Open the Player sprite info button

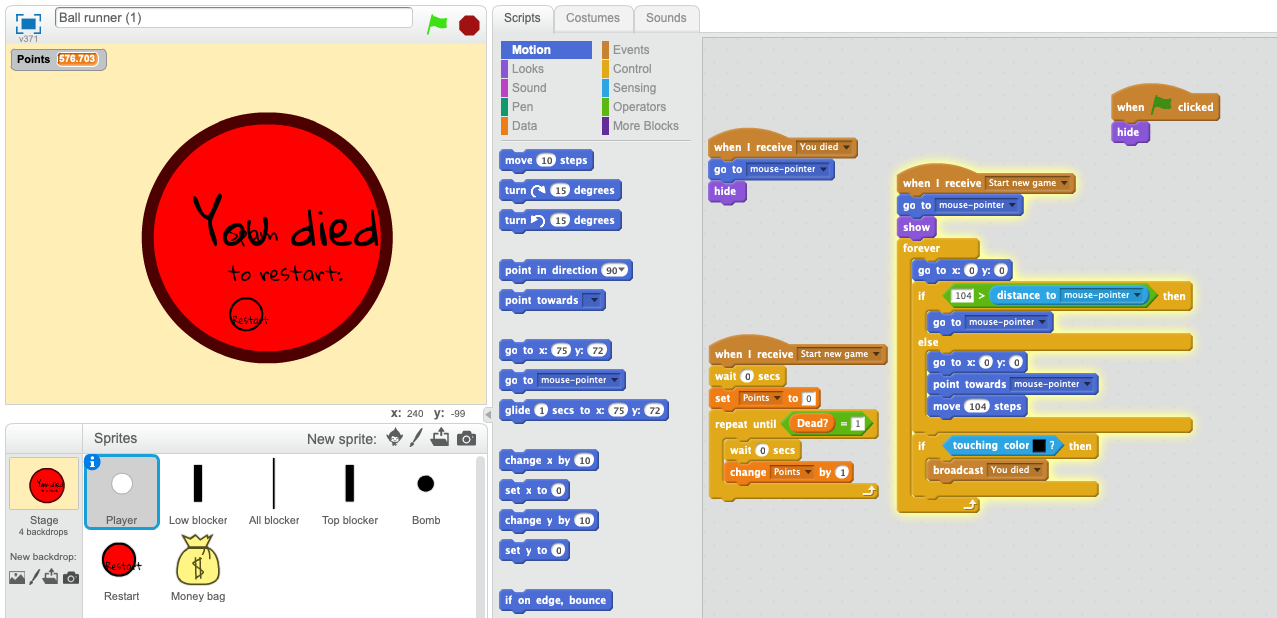click(x=93, y=462)
